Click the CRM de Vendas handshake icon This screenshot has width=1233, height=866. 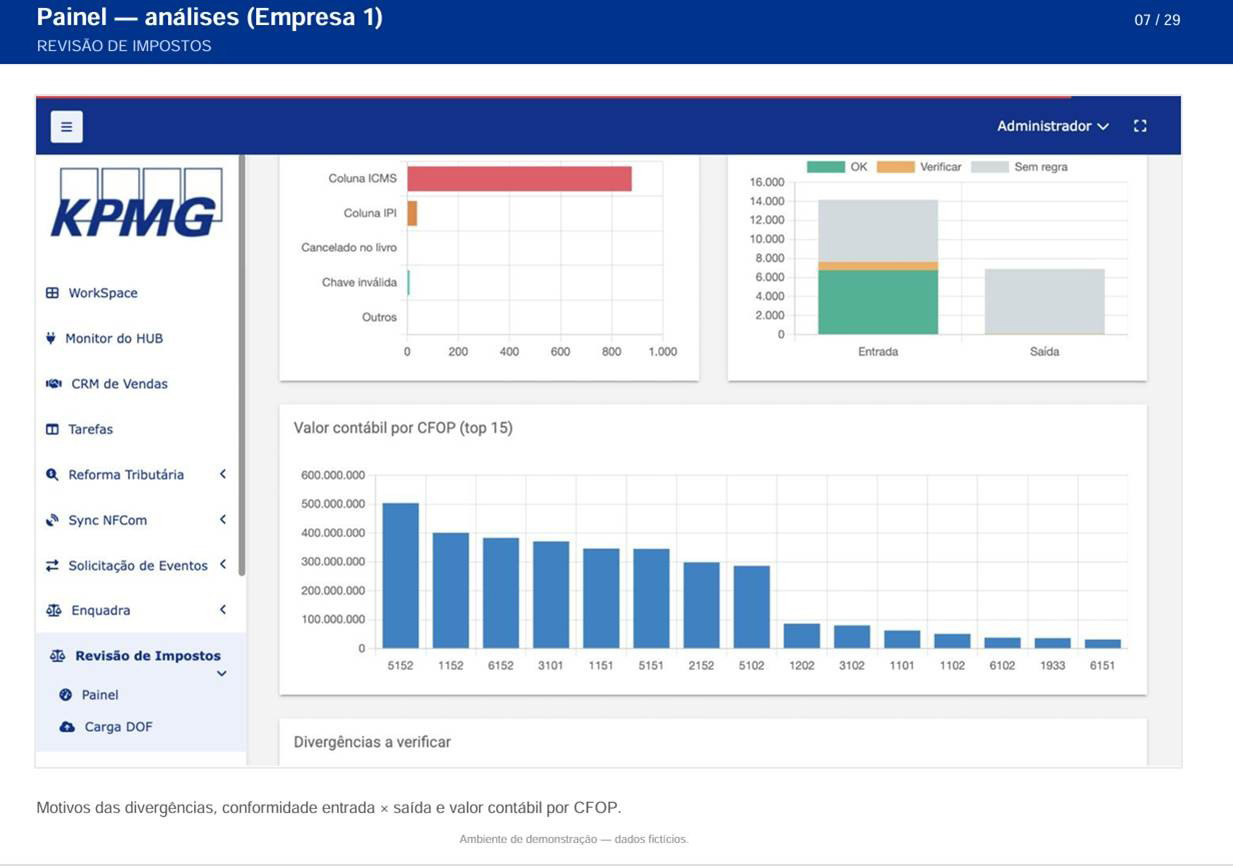[x=54, y=384]
